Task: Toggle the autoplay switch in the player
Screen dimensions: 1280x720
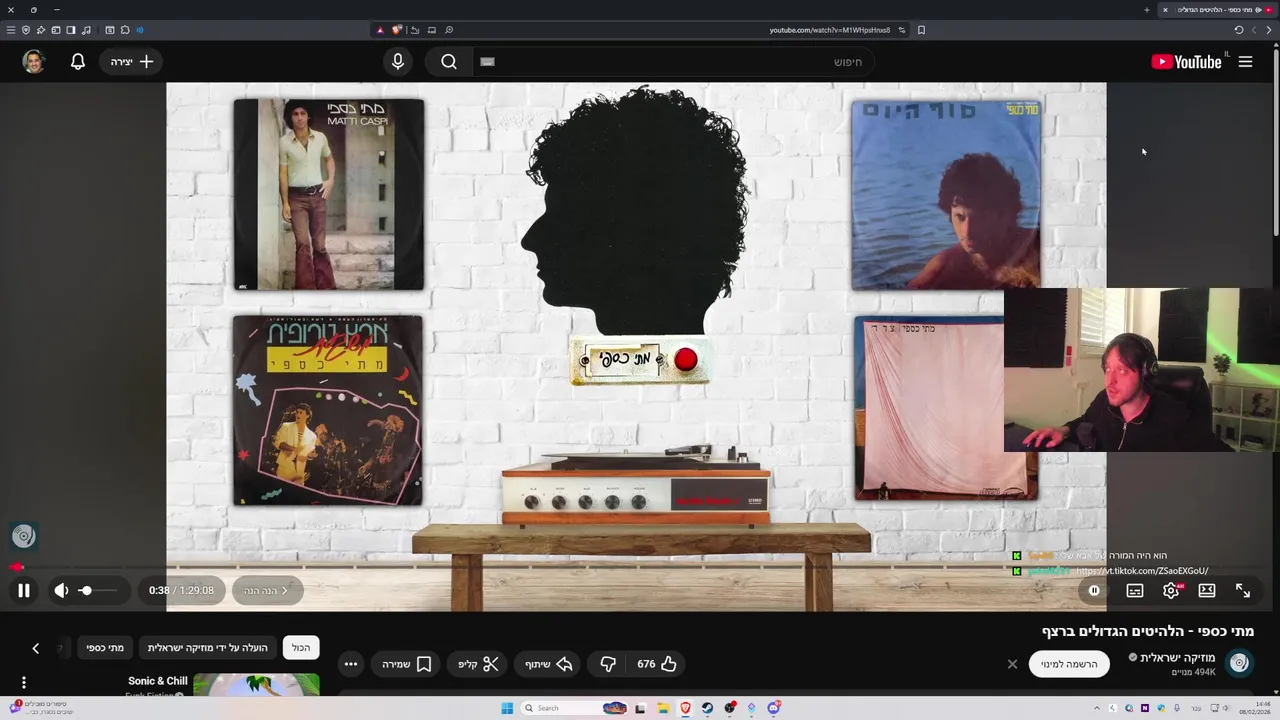Action: point(1094,591)
